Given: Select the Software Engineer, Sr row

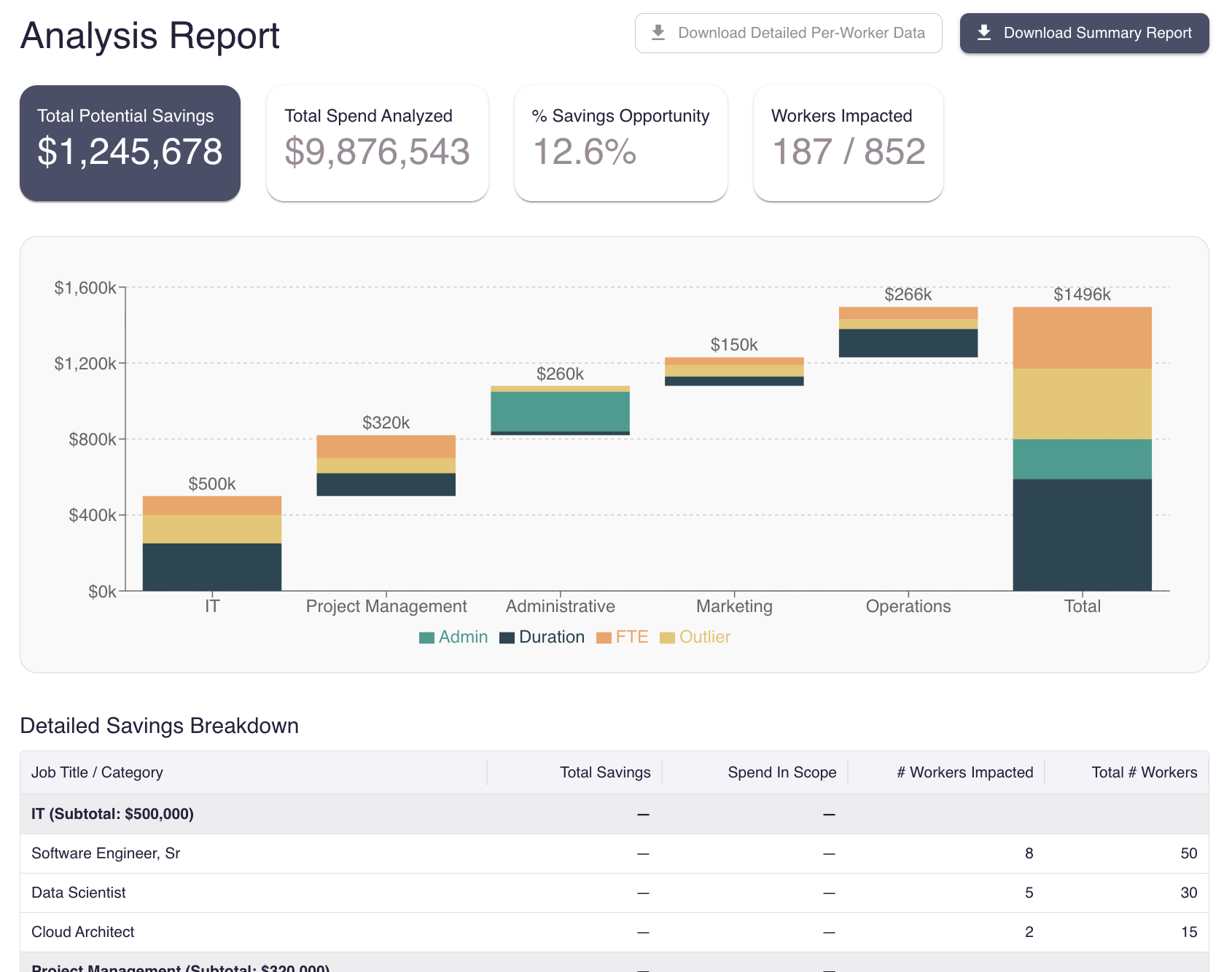Looking at the screenshot, I should coord(106,853).
